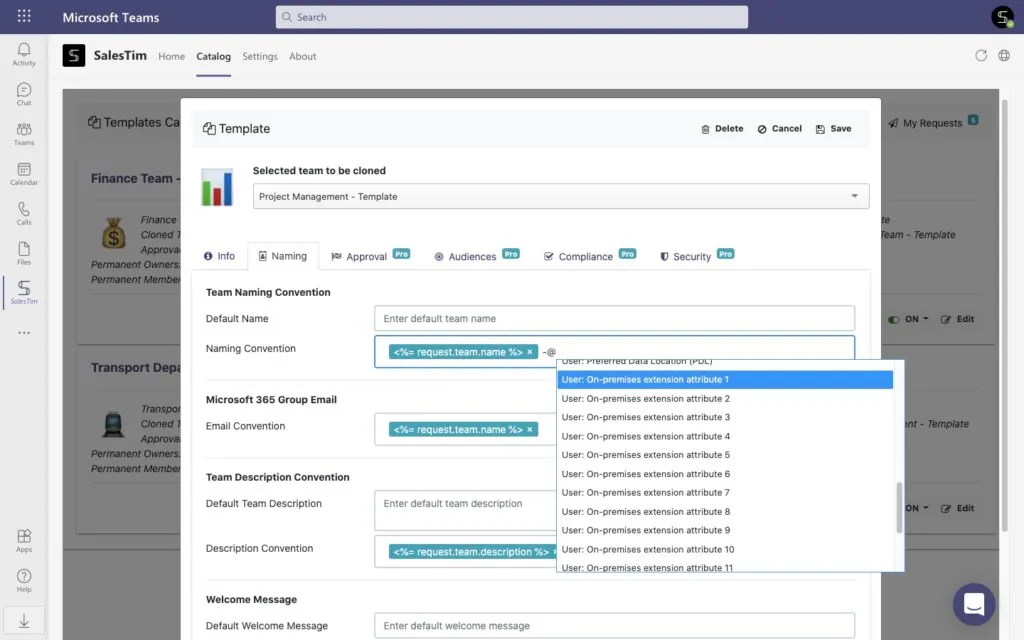Toggle the ON switch for Finance Team template

(x=893, y=319)
